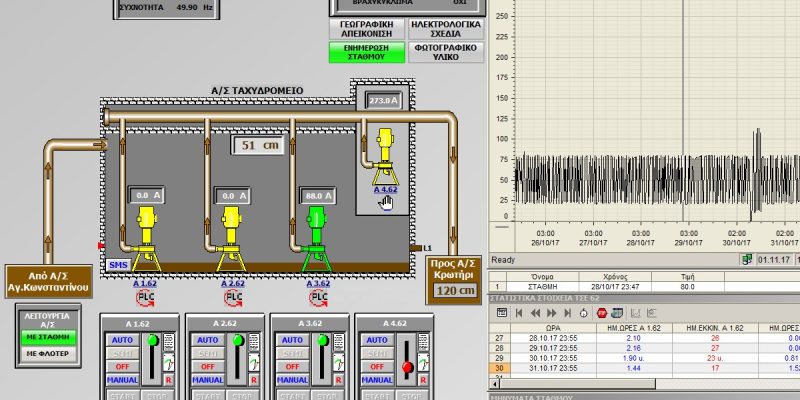The width and height of the screenshot is (800, 400).
Task: Set pump A 1.62 to AUTO mode
Action: [120, 340]
